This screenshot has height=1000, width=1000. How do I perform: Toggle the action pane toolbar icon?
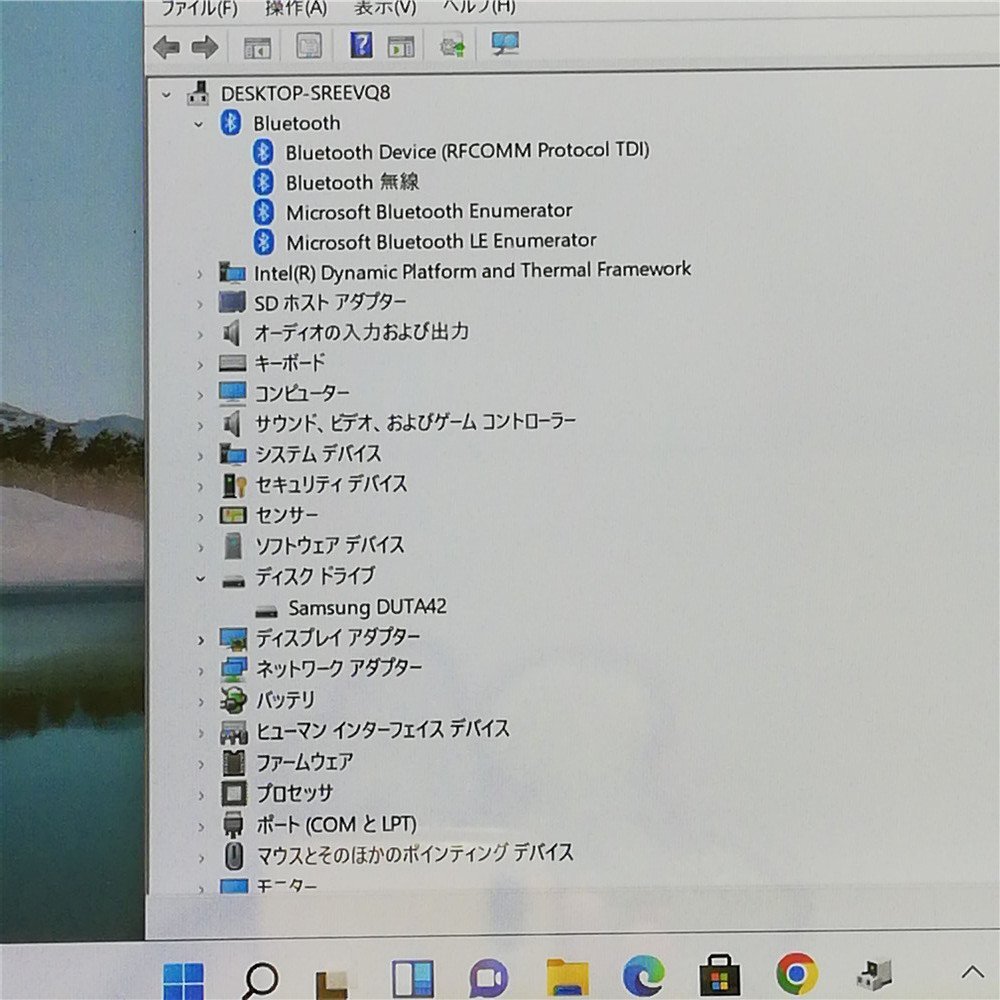click(401, 46)
